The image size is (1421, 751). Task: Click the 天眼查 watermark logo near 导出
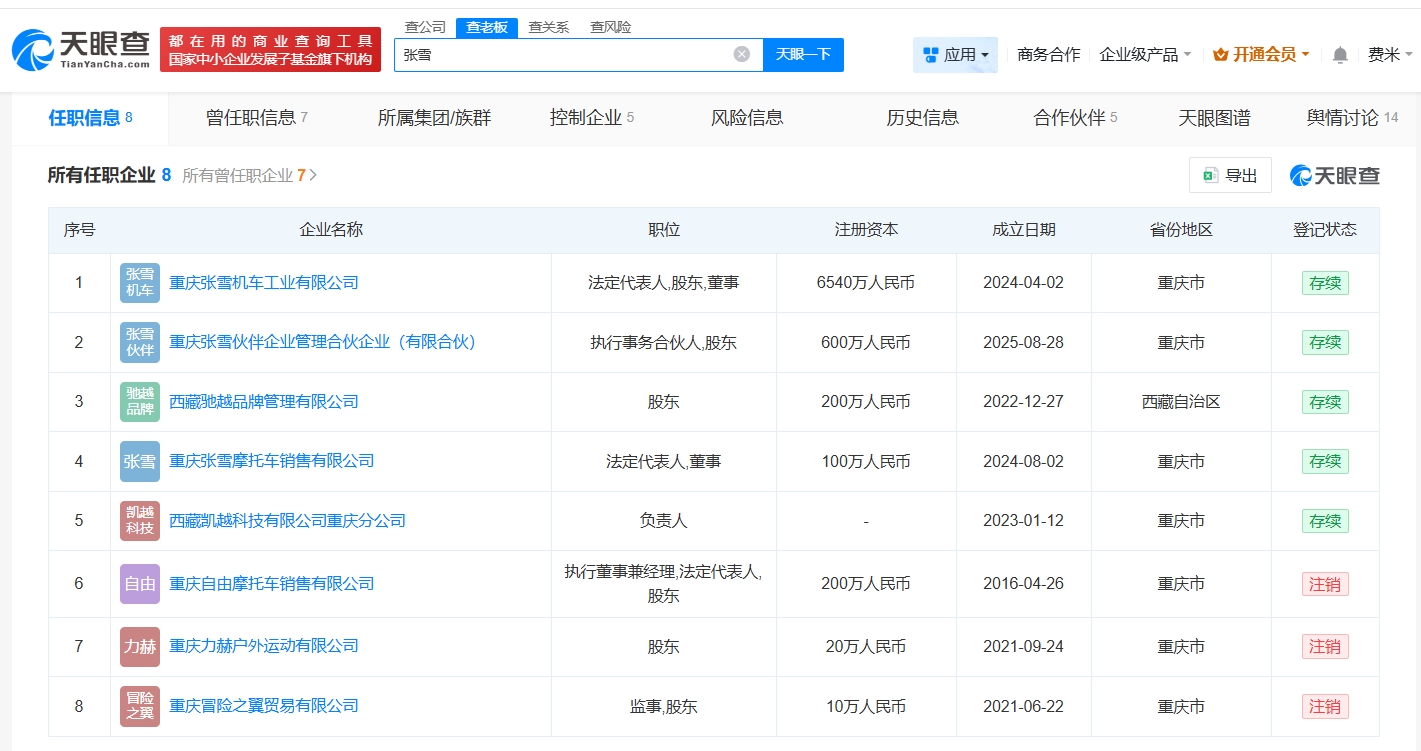tap(1337, 174)
